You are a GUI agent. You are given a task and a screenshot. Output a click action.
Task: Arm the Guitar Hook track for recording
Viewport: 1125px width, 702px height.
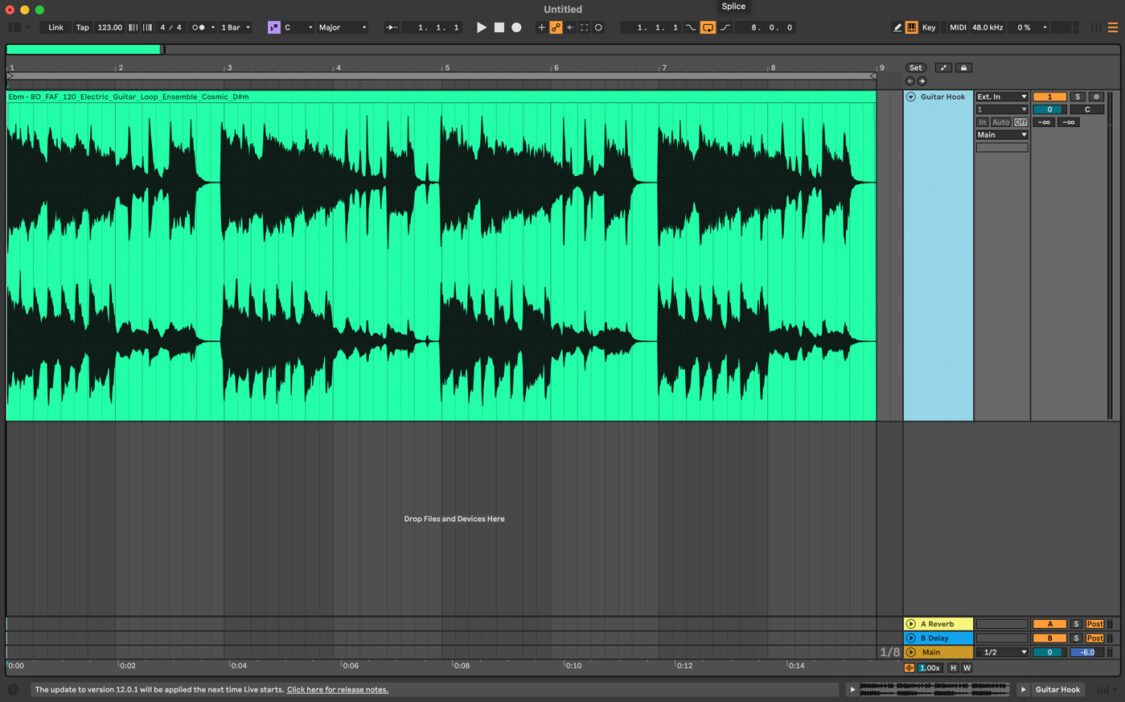coord(1096,96)
